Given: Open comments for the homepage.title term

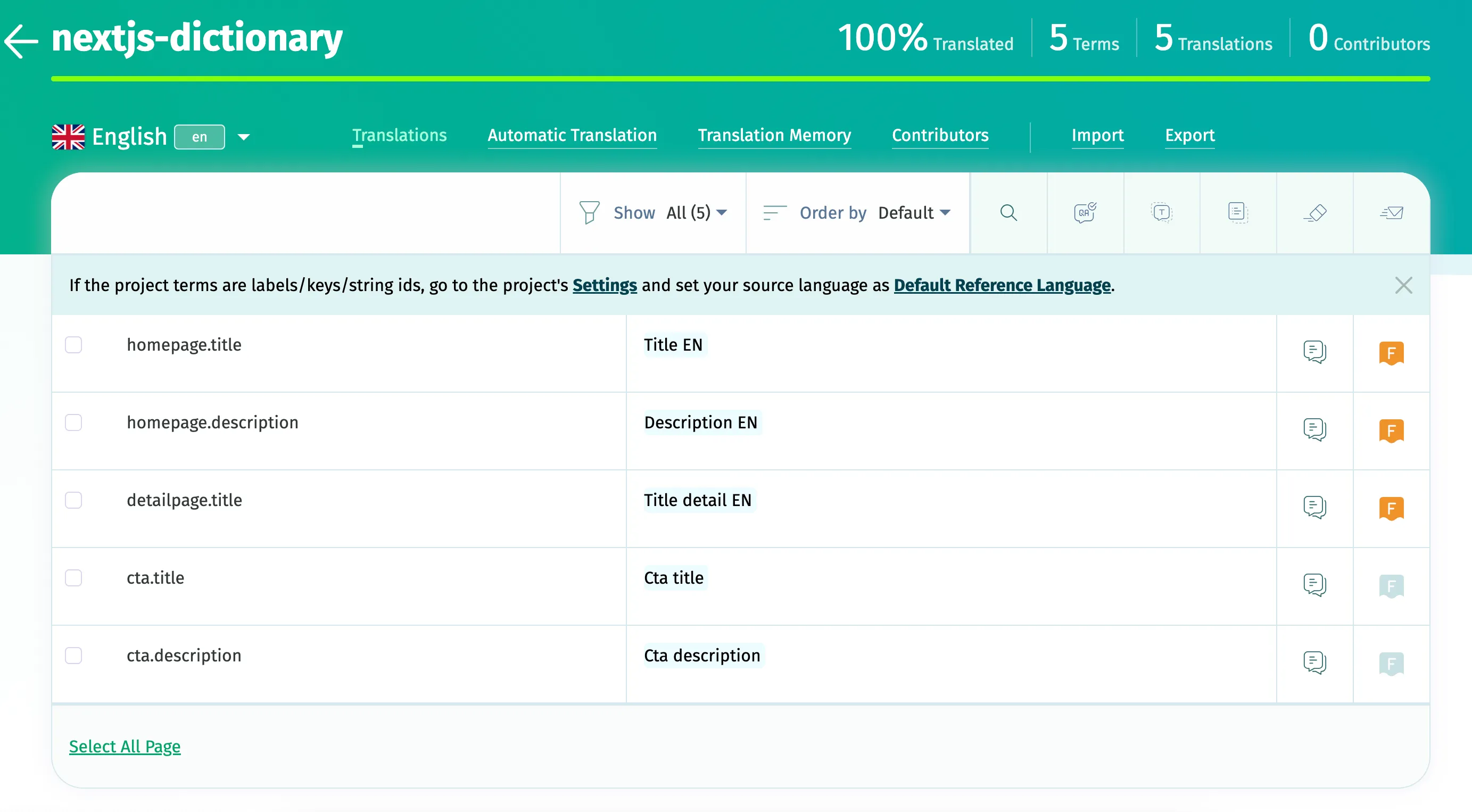Looking at the screenshot, I should [1315, 352].
